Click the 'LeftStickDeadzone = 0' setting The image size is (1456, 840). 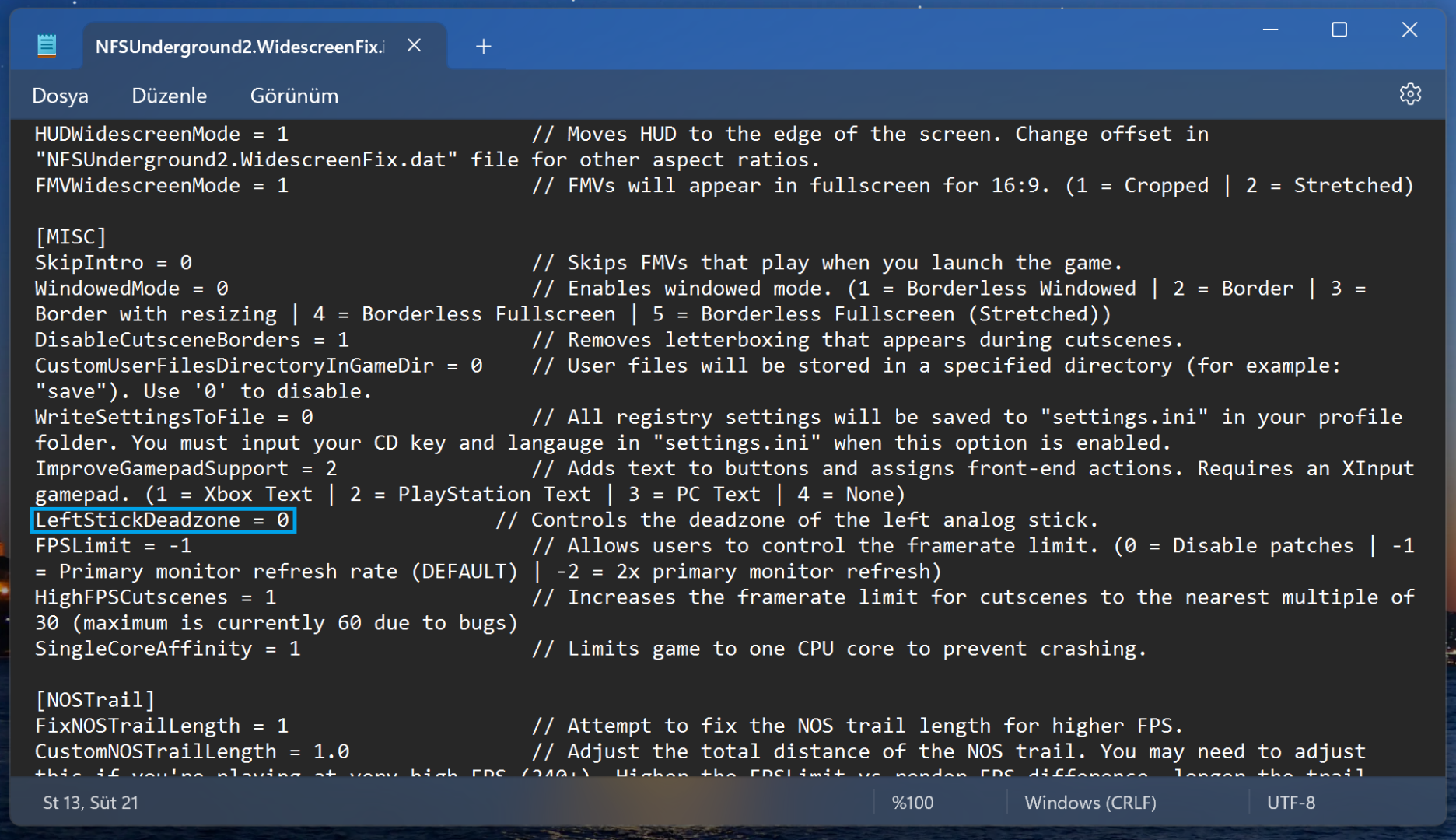point(163,520)
